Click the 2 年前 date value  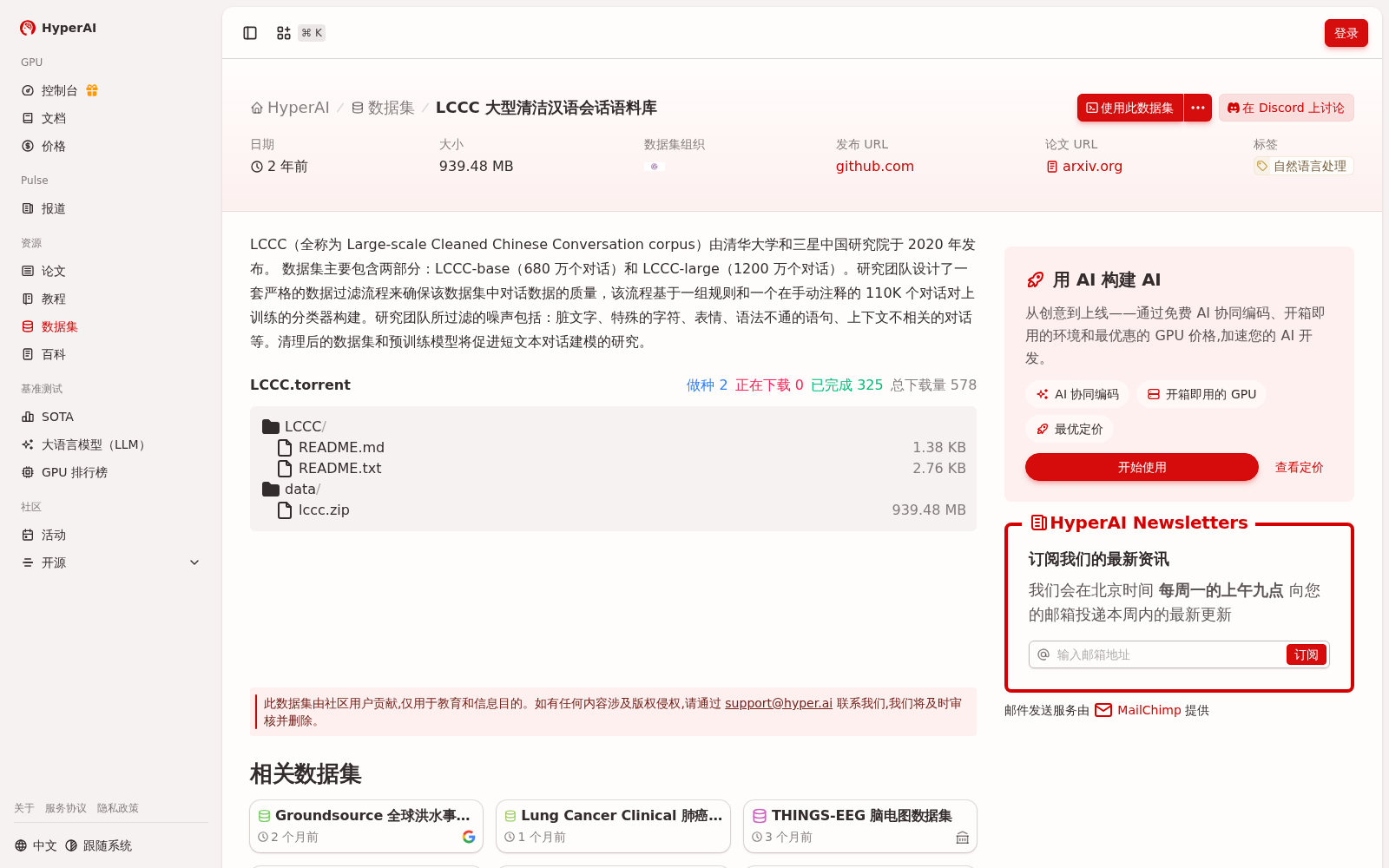click(x=280, y=166)
